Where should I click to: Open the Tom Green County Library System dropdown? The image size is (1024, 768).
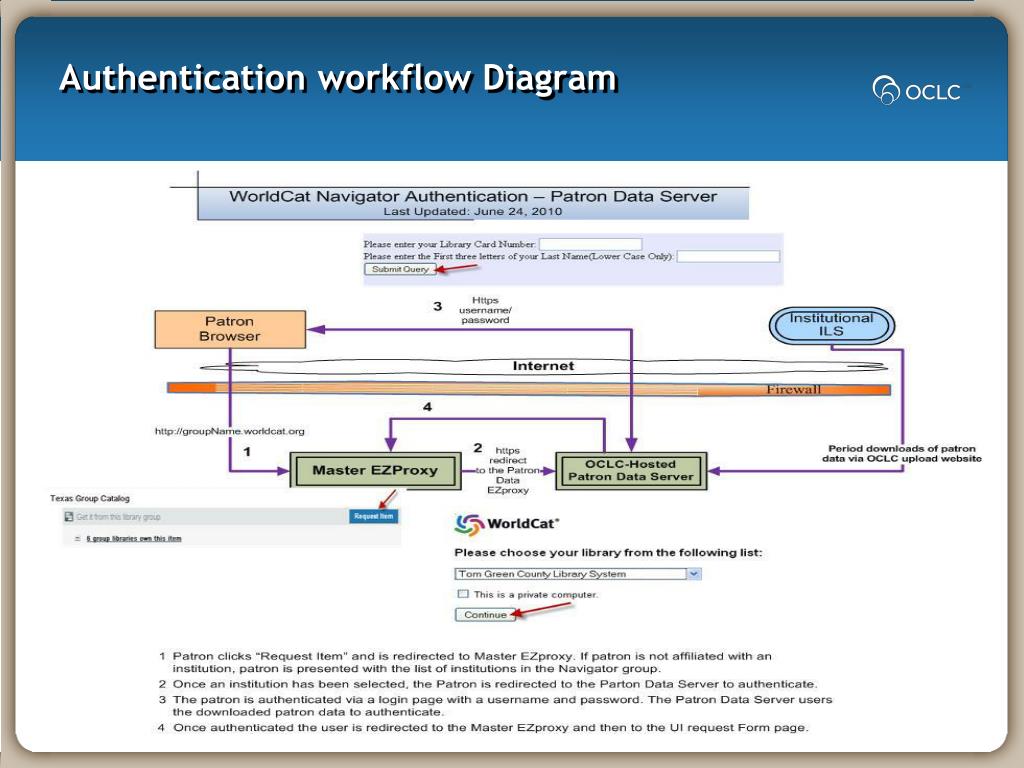pos(577,573)
